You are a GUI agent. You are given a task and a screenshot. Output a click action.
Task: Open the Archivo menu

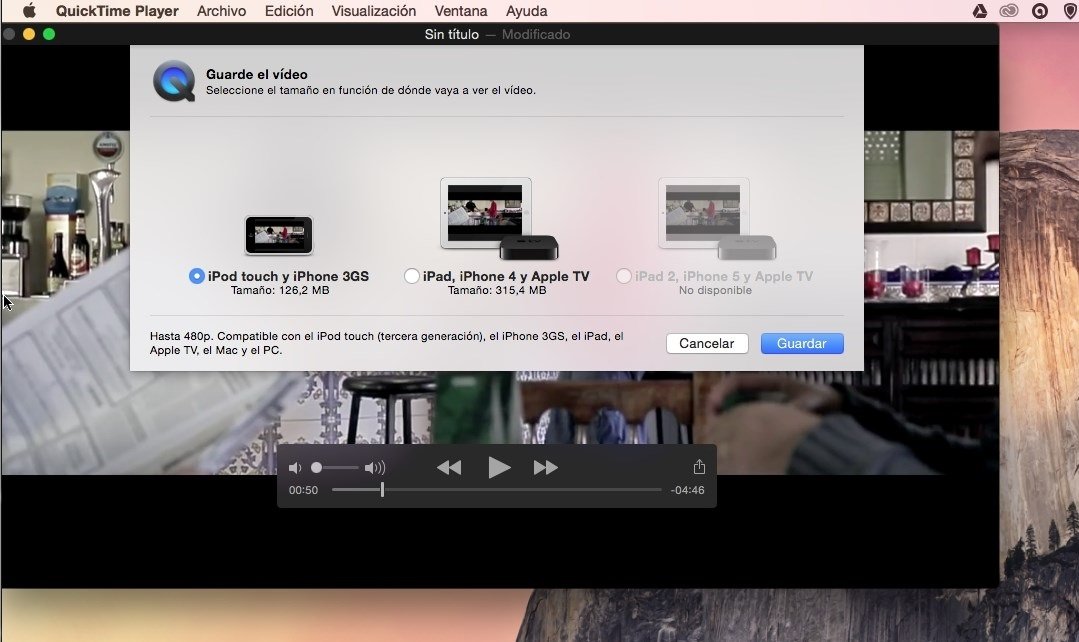tap(222, 11)
